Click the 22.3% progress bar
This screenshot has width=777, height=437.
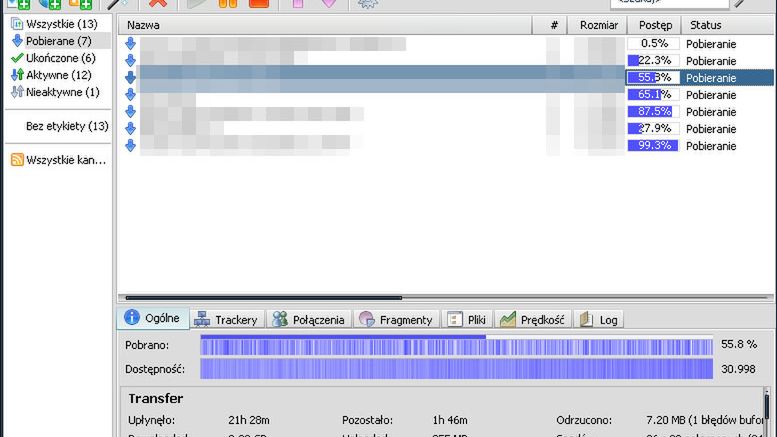[653, 60]
